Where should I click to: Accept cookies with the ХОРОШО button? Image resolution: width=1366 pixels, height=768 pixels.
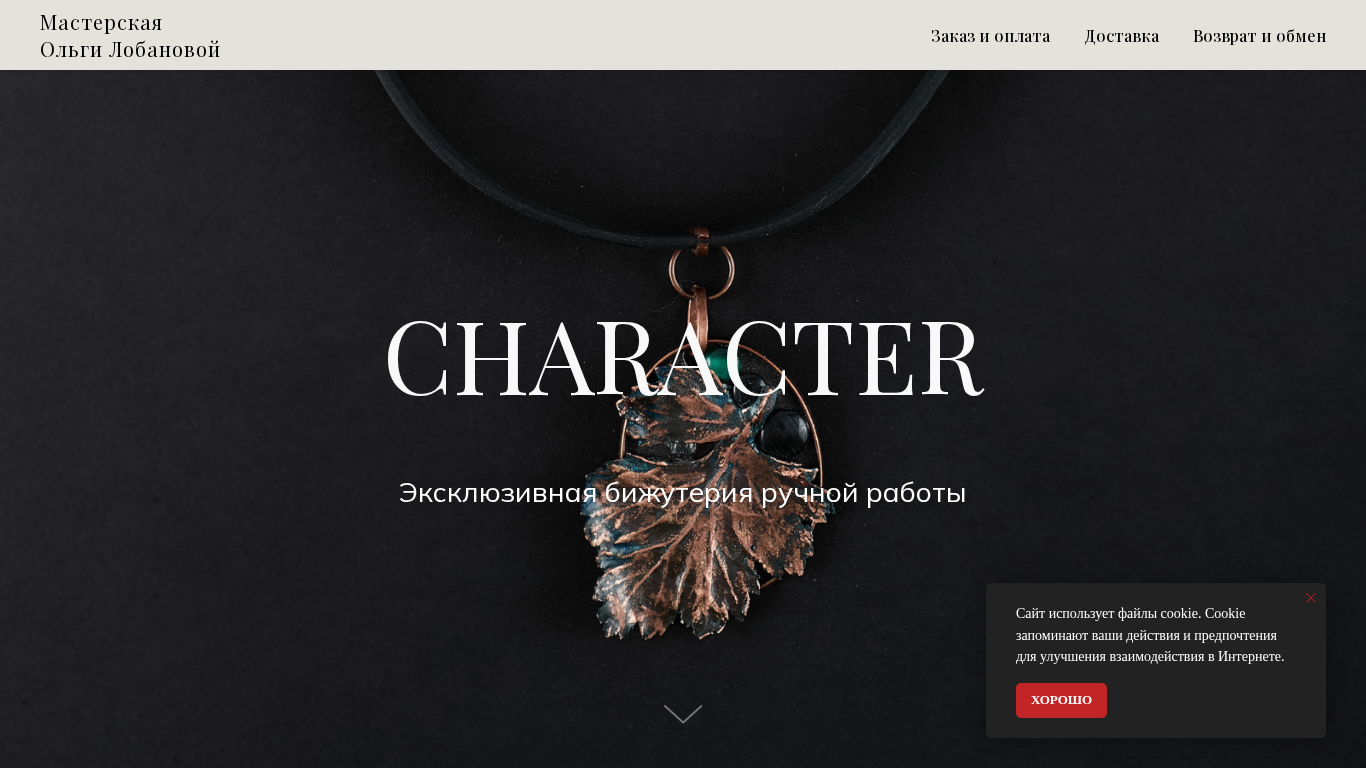(x=1061, y=700)
